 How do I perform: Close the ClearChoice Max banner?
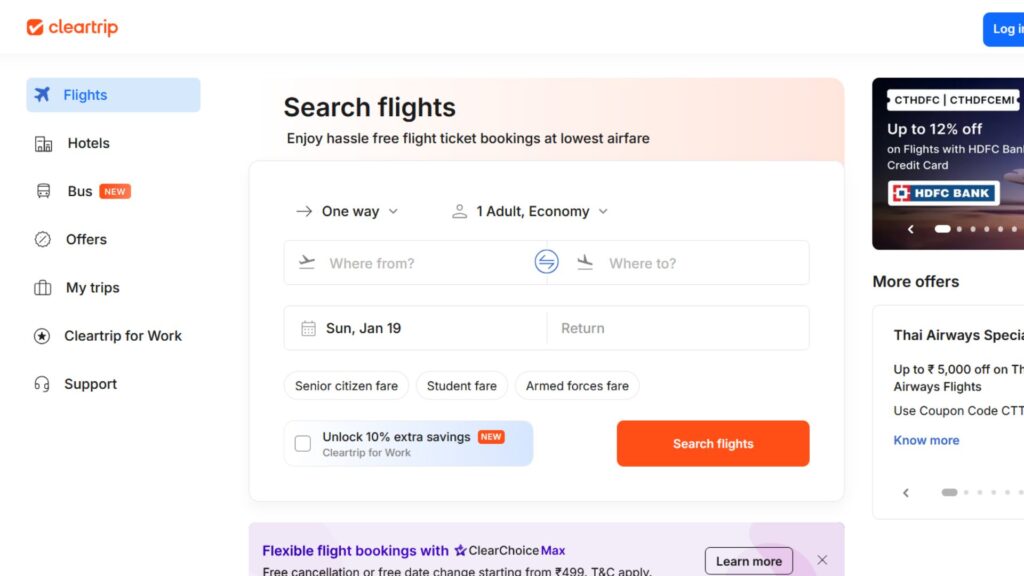click(822, 560)
